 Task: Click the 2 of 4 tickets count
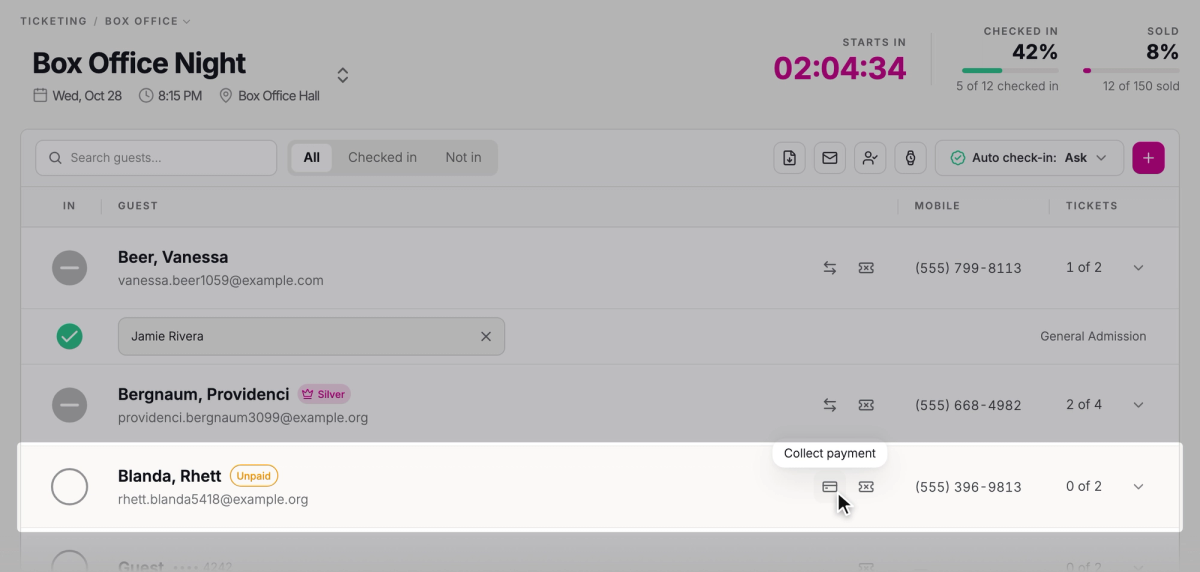coord(1084,405)
